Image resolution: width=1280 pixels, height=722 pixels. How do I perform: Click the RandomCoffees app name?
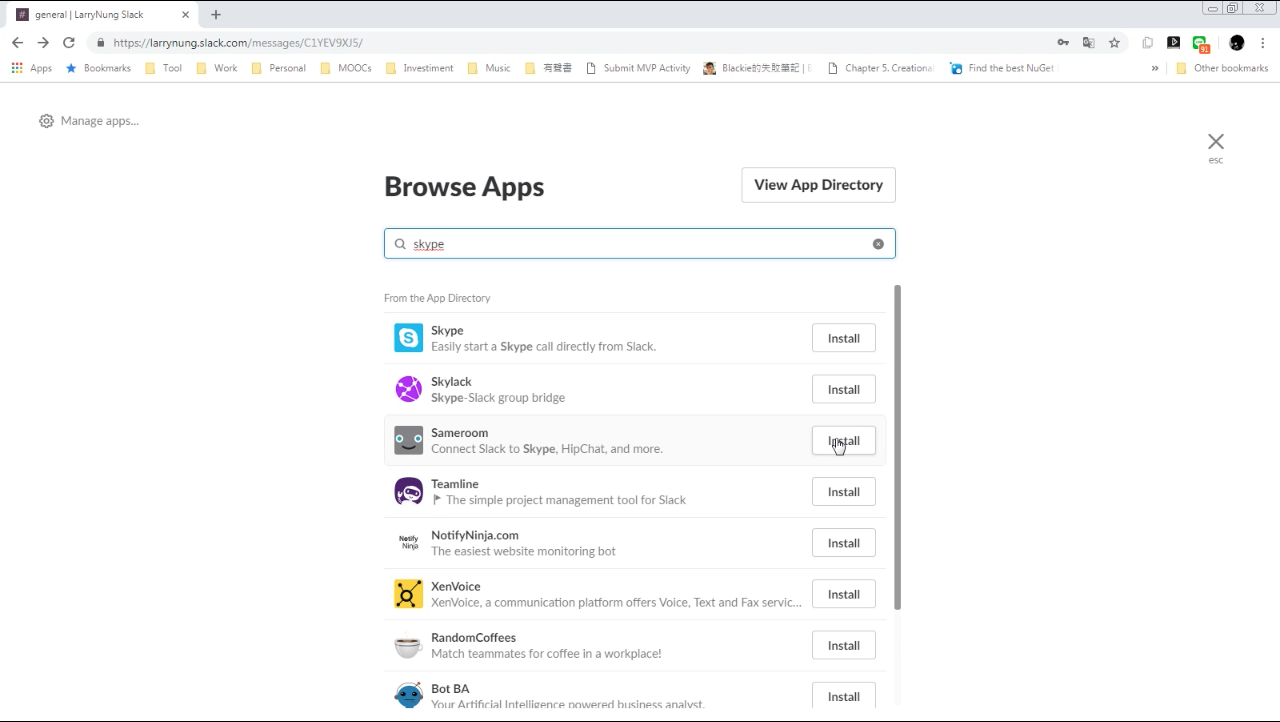pyautogui.click(x=473, y=637)
